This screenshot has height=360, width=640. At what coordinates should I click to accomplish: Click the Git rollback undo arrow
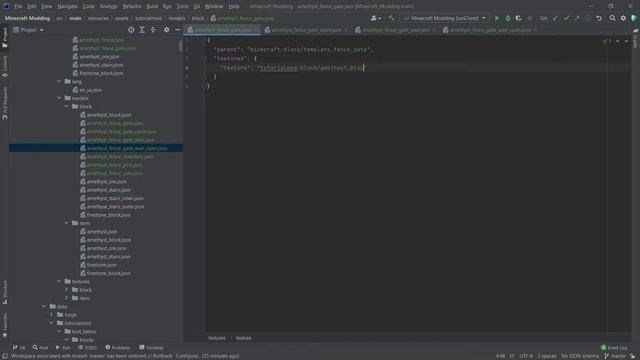[599, 18]
